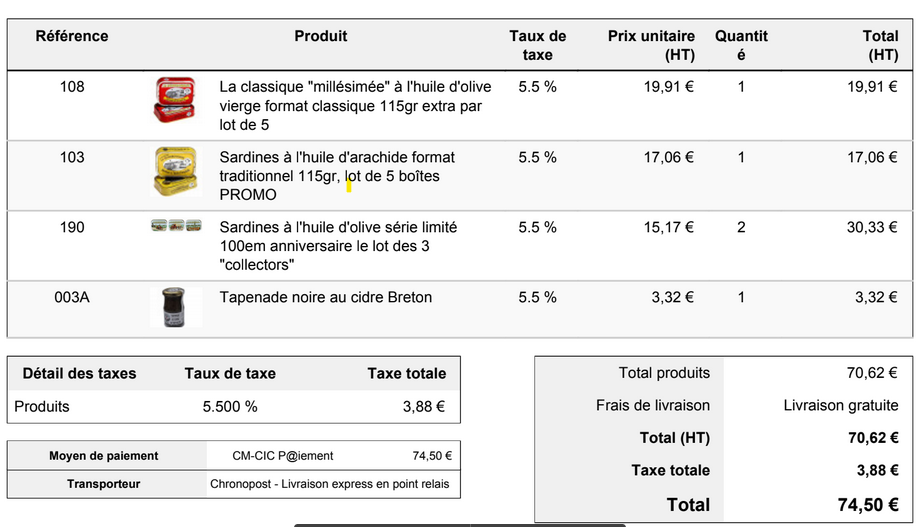Viewport: 920px width, 527px height.
Task: Click the Prix unitaire (HT) header
Action: coord(651,45)
